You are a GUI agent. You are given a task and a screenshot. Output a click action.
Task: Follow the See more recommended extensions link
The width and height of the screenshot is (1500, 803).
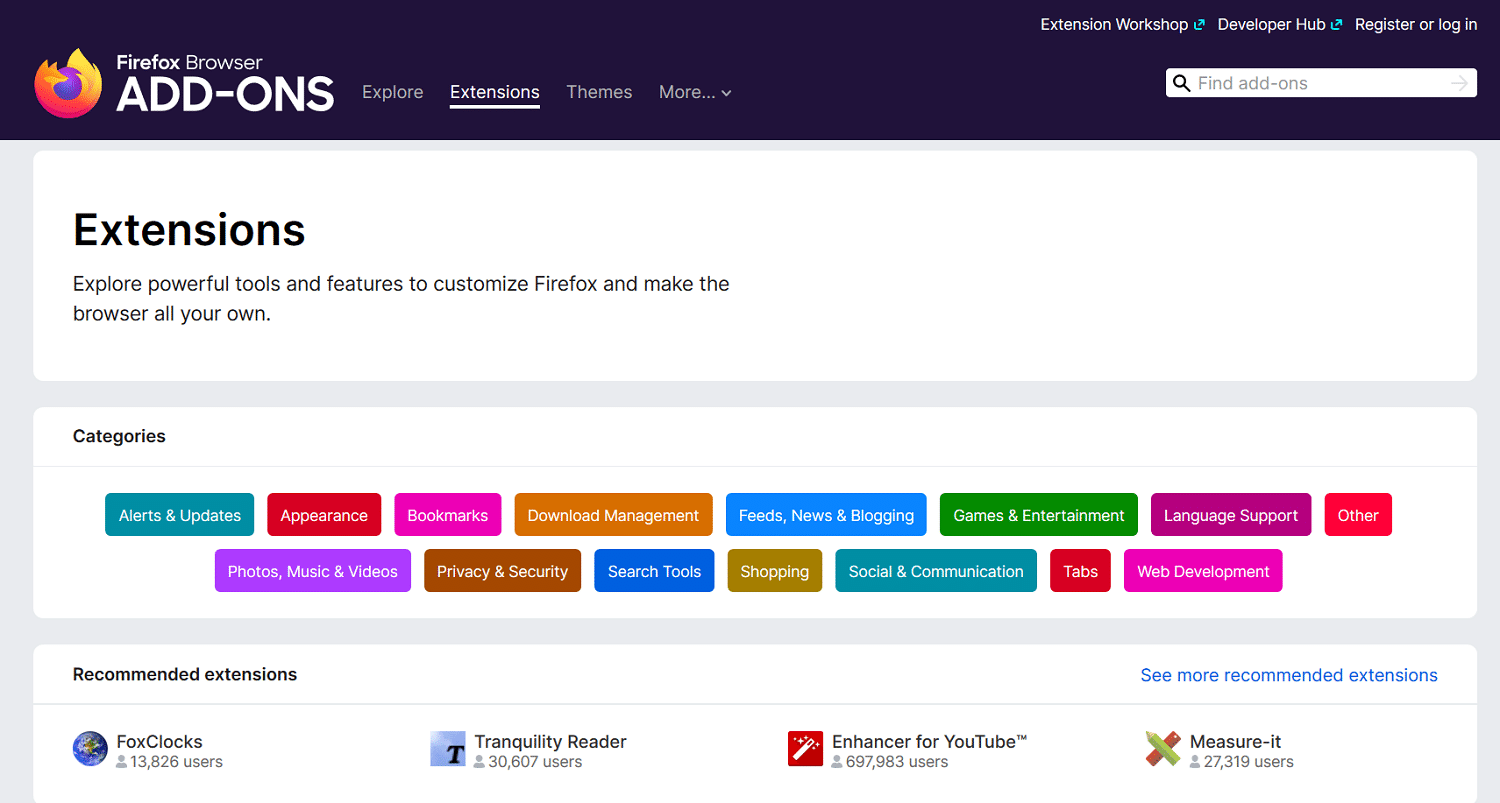(x=1289, y=674)
